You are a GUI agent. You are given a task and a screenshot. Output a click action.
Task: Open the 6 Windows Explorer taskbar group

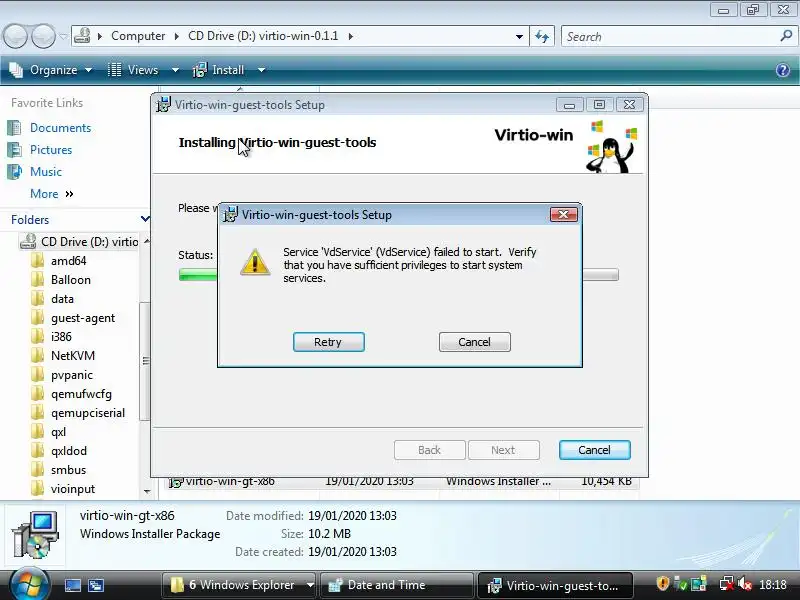coord(239,585)
